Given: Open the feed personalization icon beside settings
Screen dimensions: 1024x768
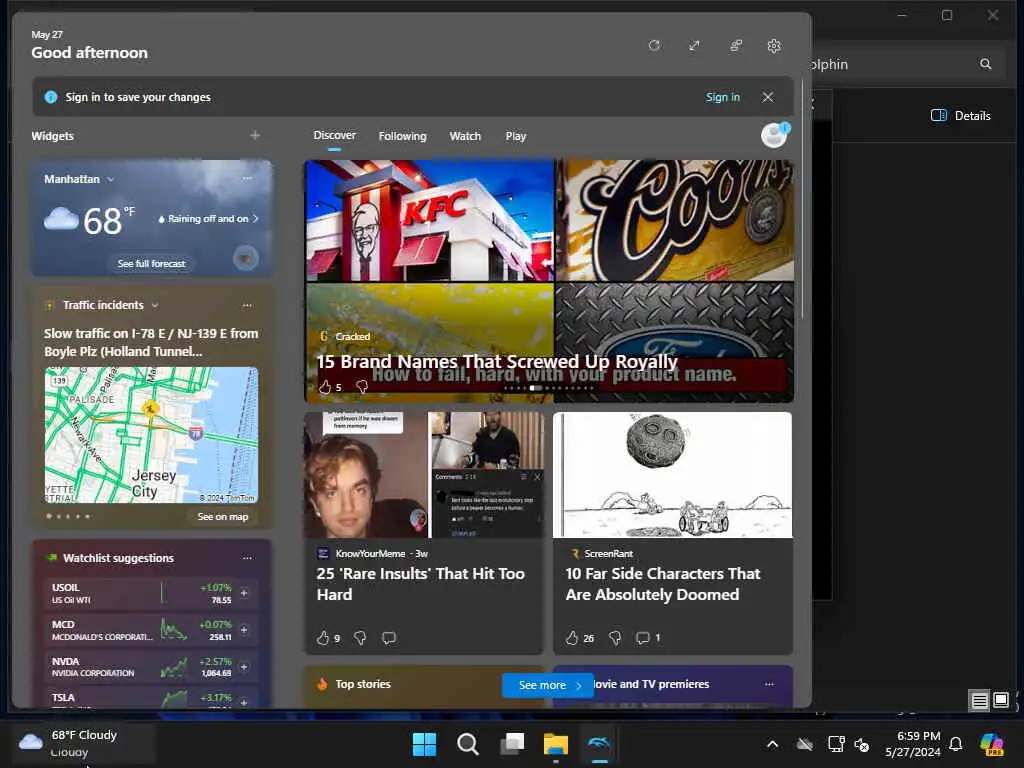Looking at the screenshot, I should coord(735,46).
